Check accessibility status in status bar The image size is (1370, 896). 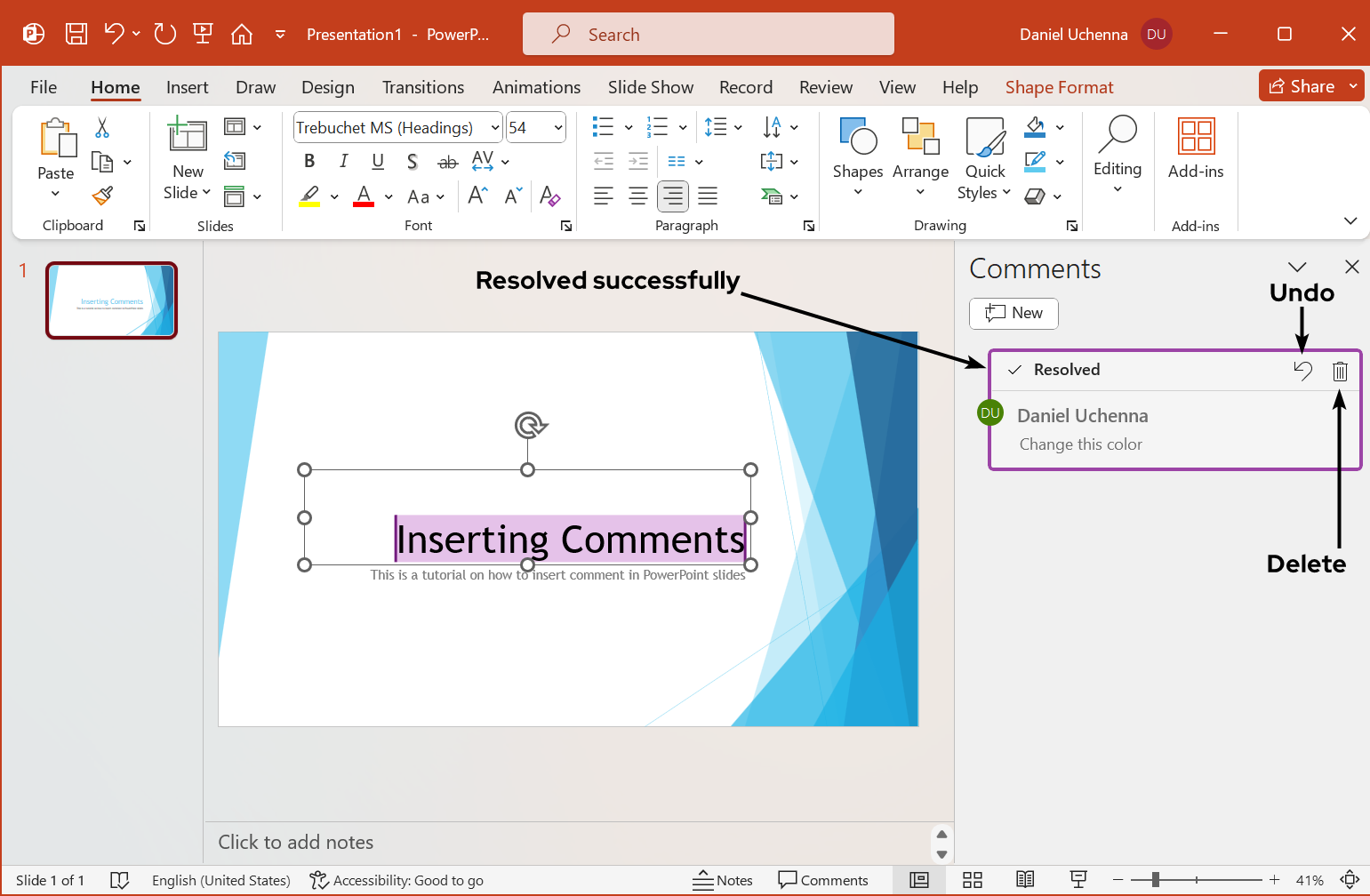tap(397, 880)
